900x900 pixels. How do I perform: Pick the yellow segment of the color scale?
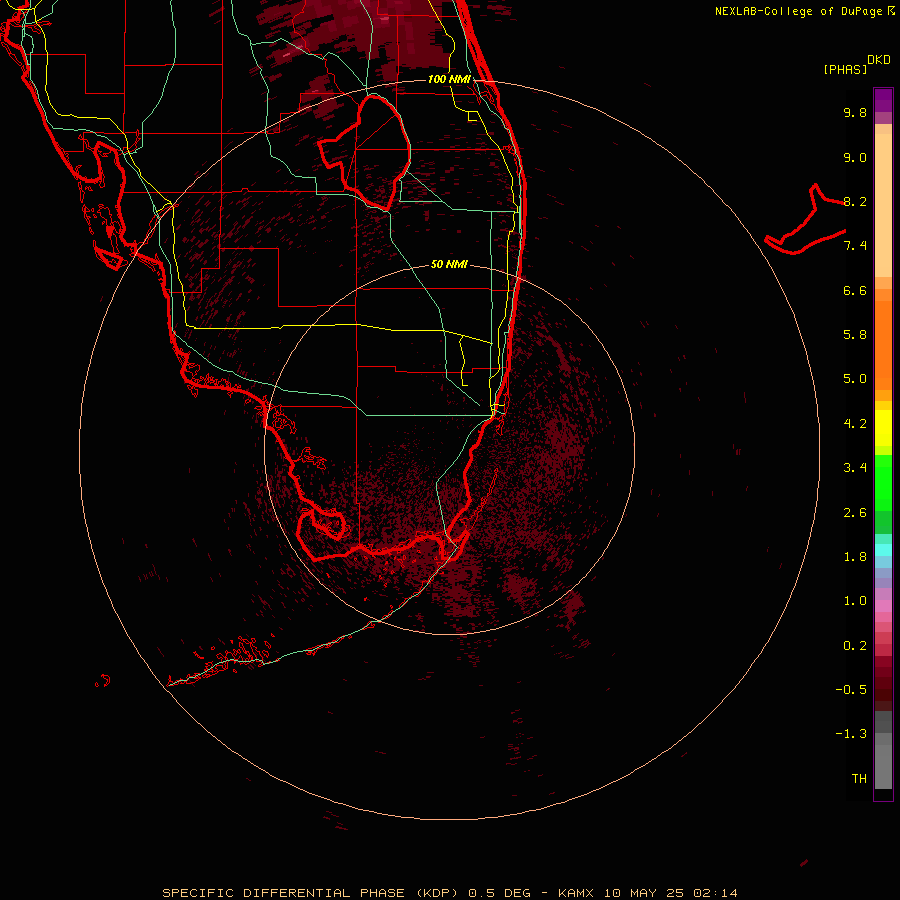tap(883, 428)
